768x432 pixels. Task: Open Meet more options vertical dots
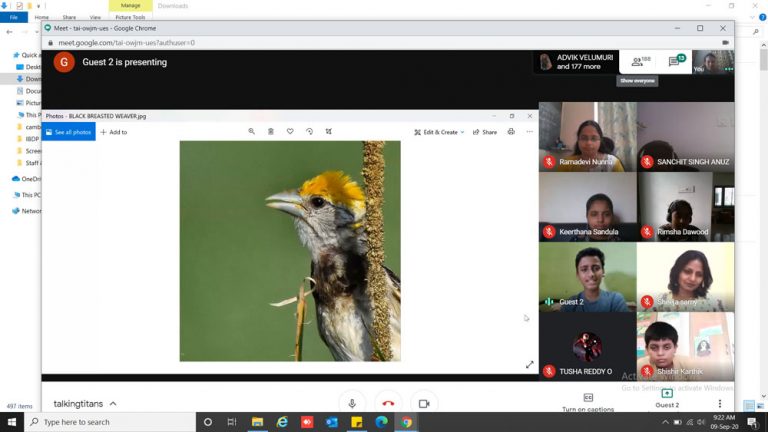coord(720,404)
